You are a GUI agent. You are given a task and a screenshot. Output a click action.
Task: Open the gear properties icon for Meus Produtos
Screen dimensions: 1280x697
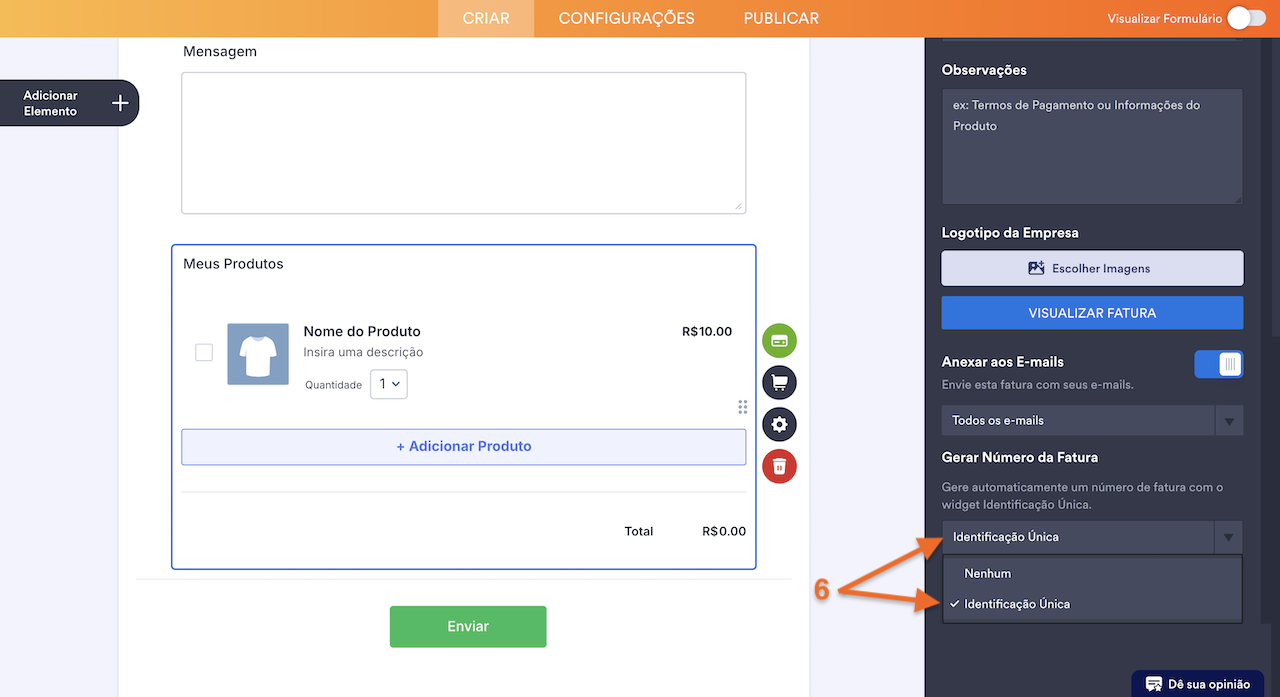coord(779,425)
